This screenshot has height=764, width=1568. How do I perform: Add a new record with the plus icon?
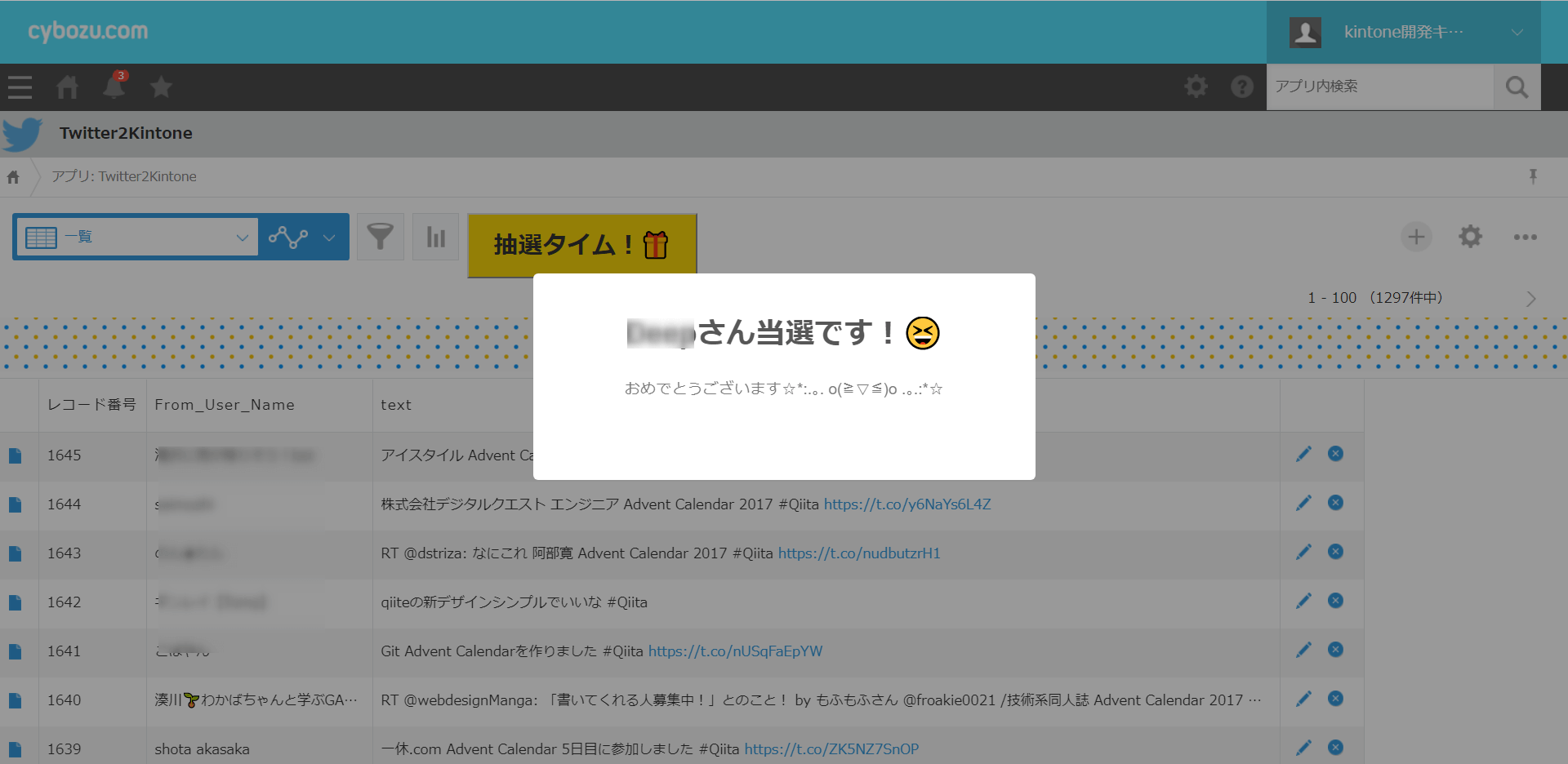pos(1416,237)
